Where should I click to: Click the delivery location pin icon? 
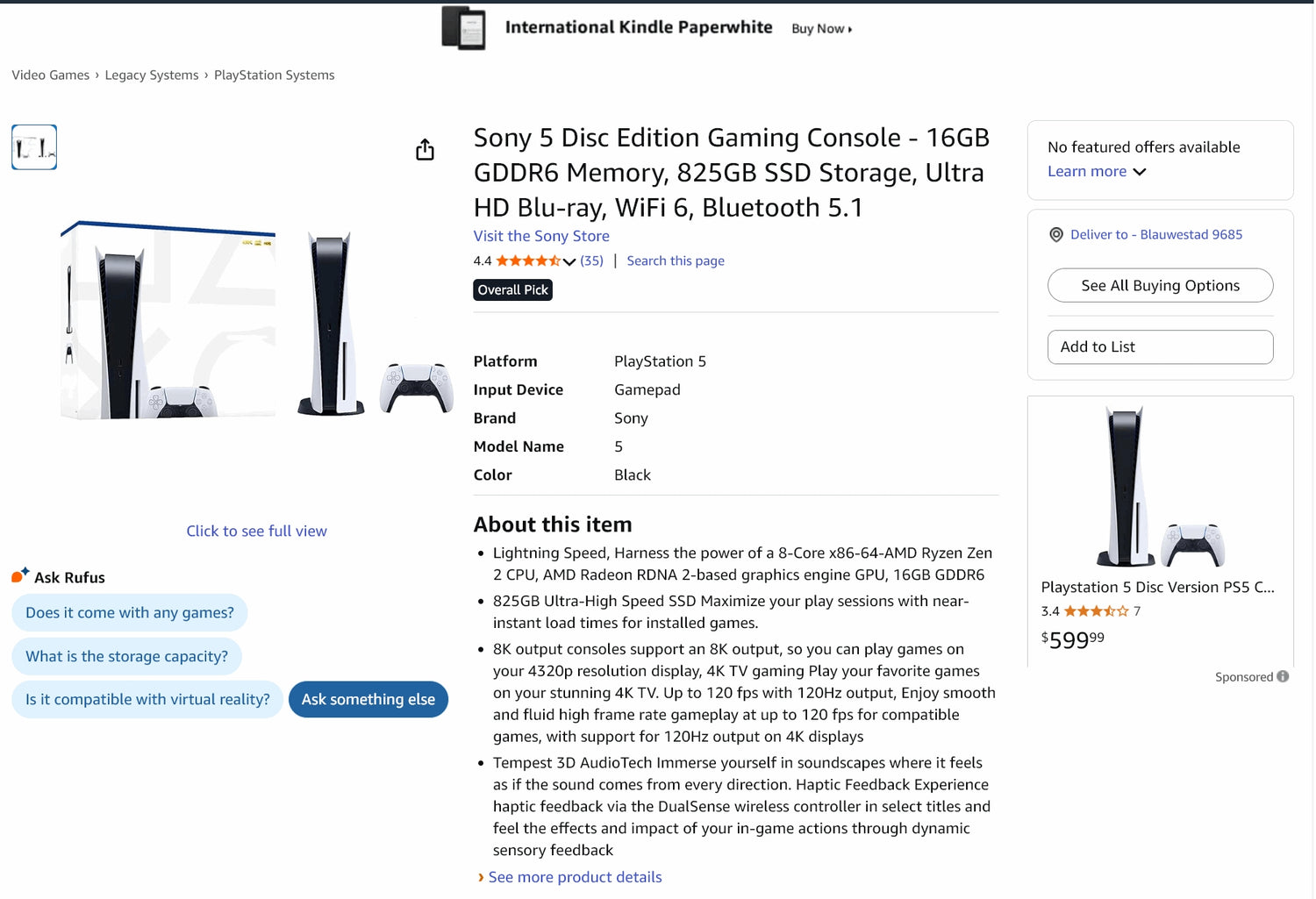[x=1055, y=234]
